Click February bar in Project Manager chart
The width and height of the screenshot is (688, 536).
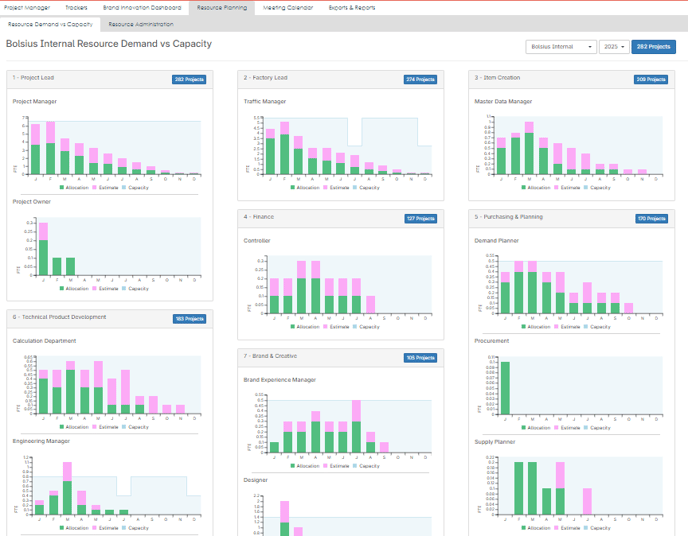50,148
